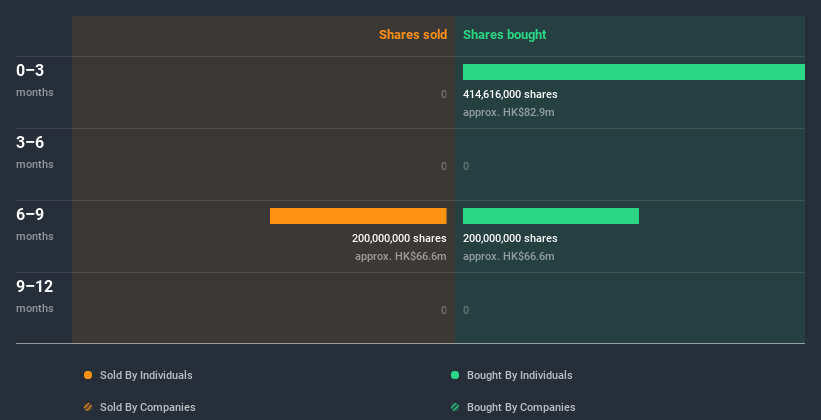Click the green 0–3 months shares bought bar
The width and height of the screenshot is (821, 420).
click(x=634, y=72)
